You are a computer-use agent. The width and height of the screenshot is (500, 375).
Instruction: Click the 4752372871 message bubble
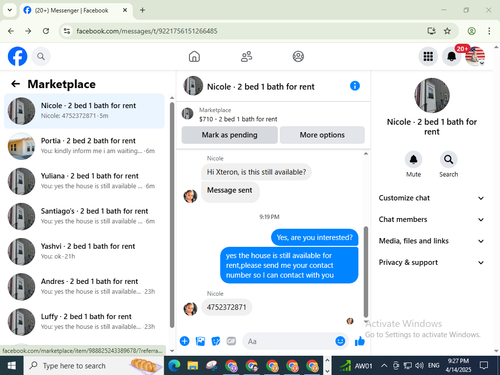[x=226, y=307]
